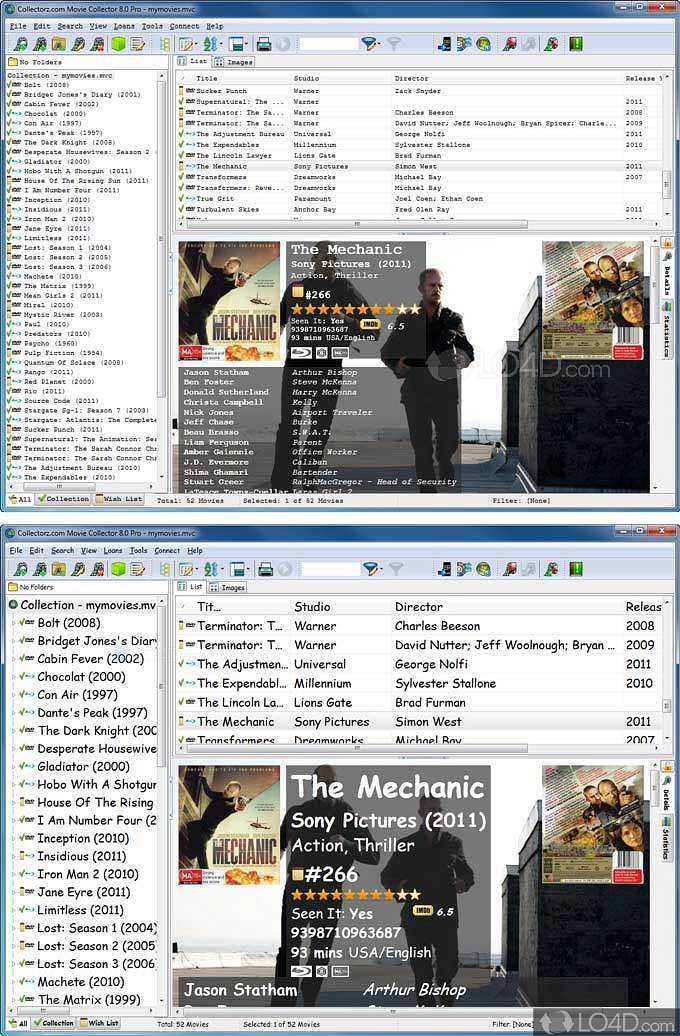Click the printer icon in the bottom window toolbar
The image size is (680, 1036).
click(x=264, y=569)
